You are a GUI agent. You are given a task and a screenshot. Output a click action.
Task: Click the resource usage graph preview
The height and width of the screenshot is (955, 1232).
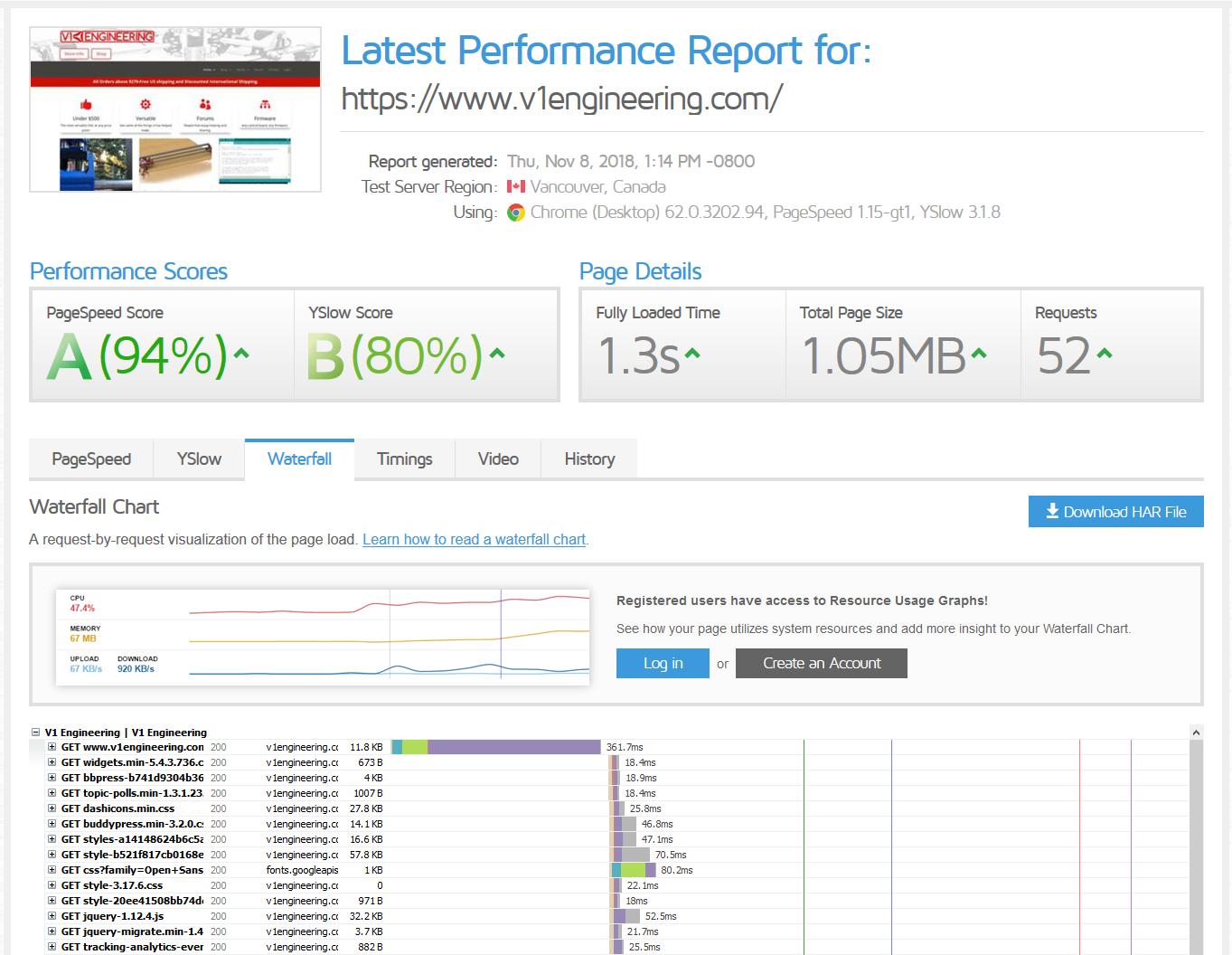tap(323, 637)
